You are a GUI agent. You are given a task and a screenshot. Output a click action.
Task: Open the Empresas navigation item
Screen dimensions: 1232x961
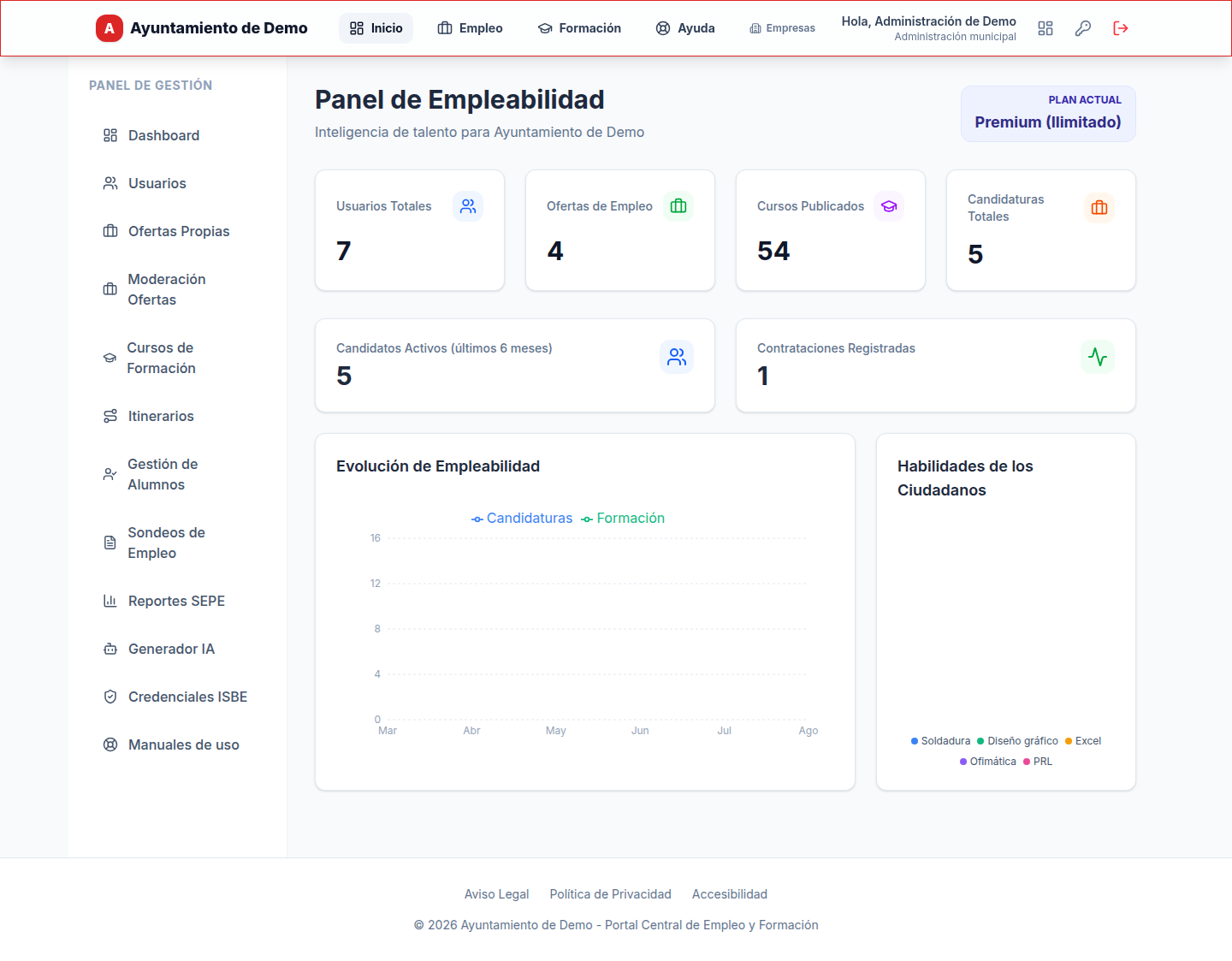click(782, 28)
